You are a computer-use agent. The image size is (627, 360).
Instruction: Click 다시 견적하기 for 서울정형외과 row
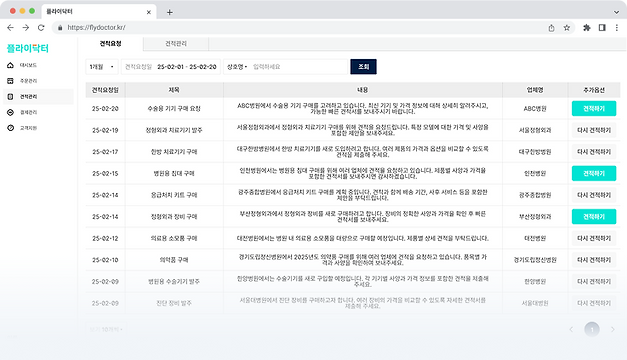[594, 130]
